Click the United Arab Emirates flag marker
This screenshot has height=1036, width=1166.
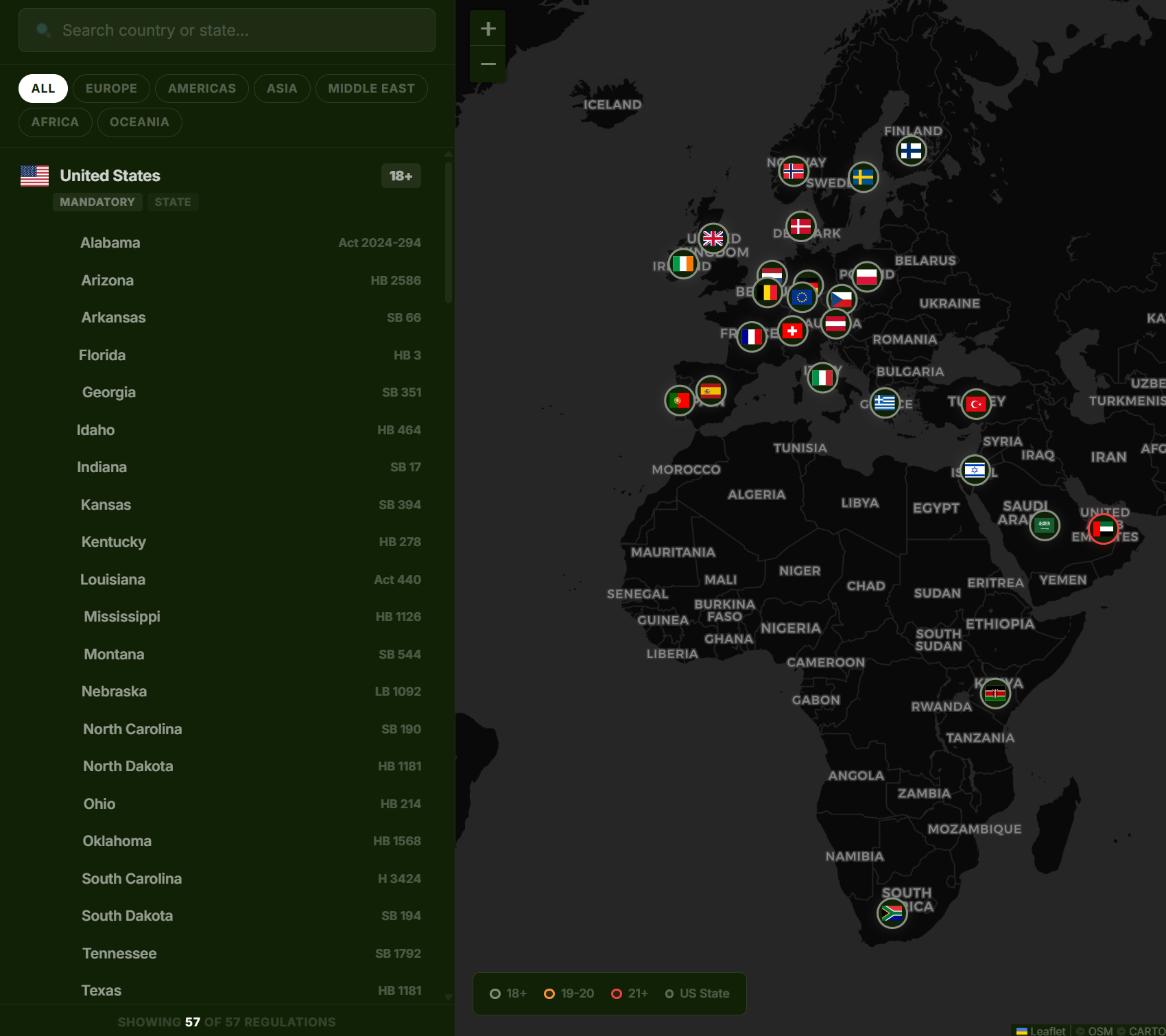click(x=1104, y=529)
